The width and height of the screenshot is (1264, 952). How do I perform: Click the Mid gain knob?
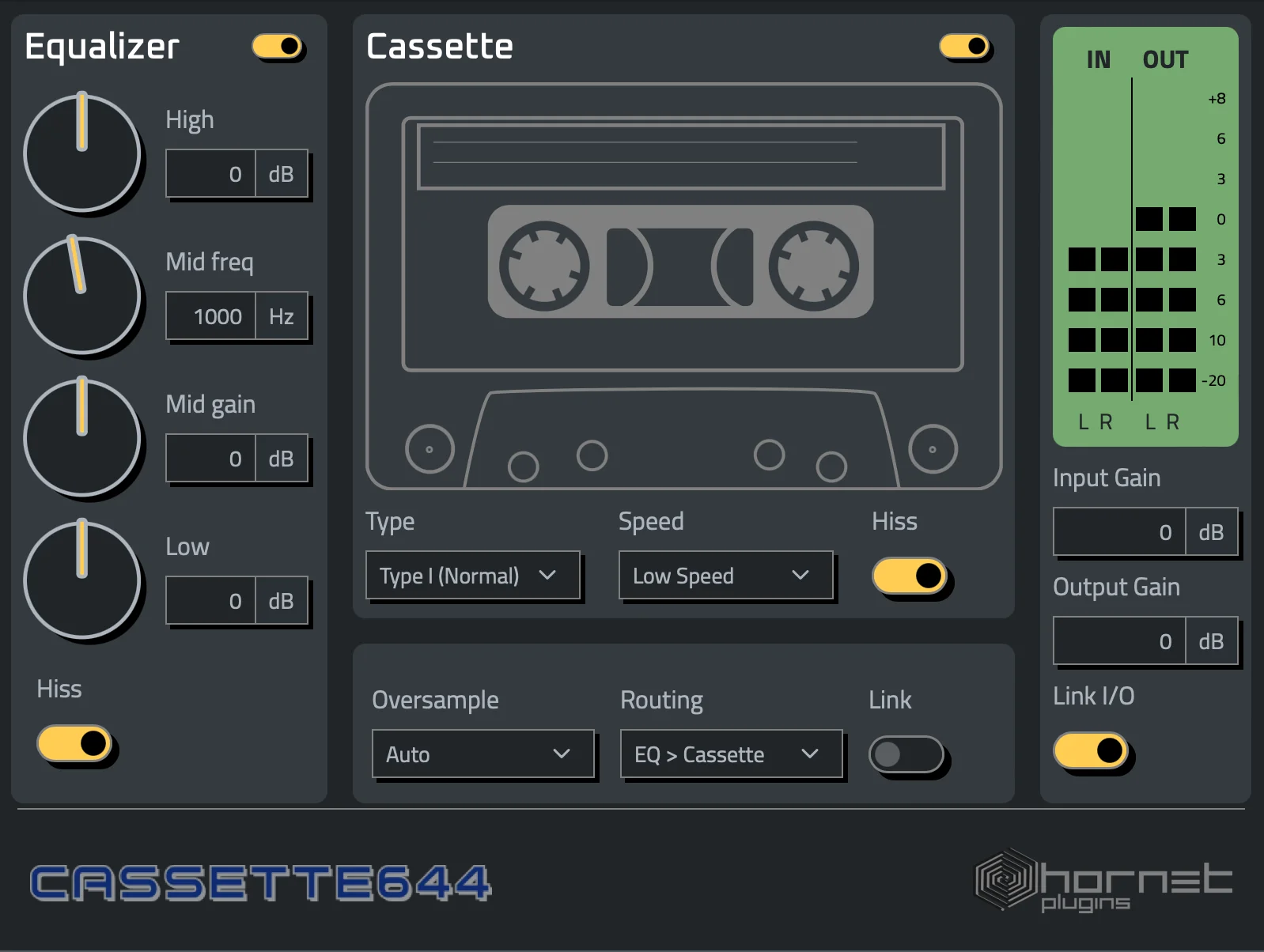coord(82,438)
